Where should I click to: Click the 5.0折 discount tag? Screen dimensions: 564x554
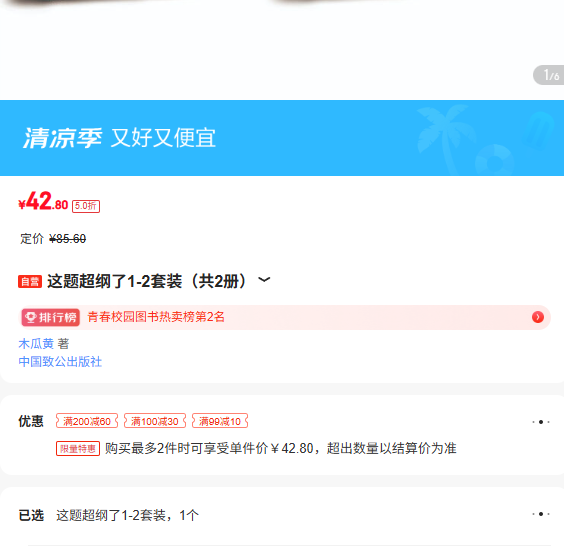click(x=86, y=206)
